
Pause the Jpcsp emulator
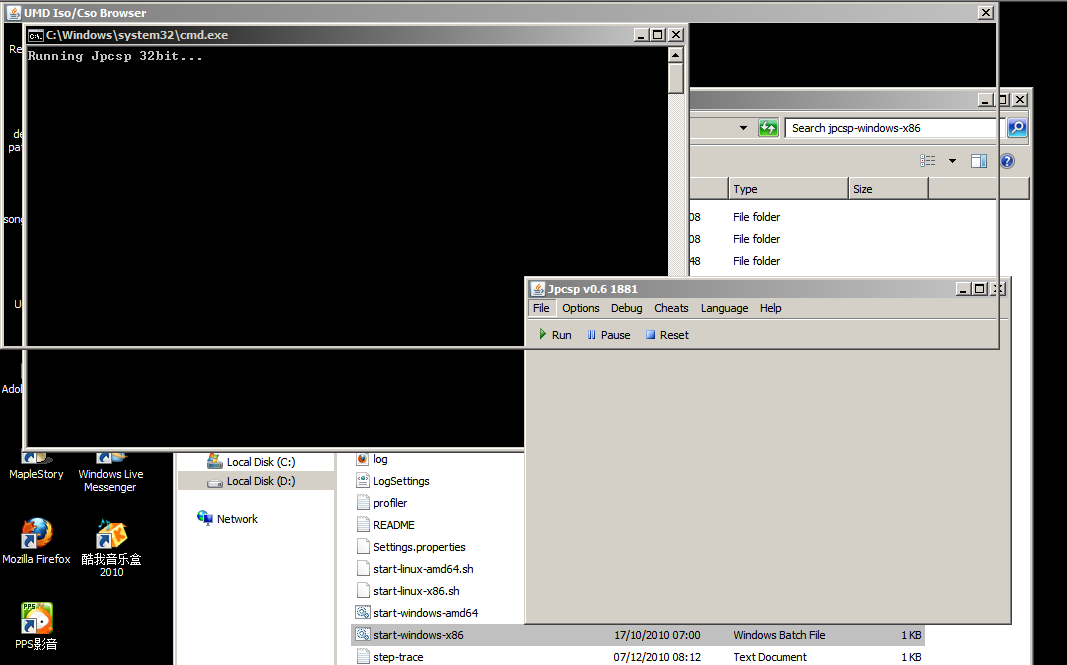[608, 335]
